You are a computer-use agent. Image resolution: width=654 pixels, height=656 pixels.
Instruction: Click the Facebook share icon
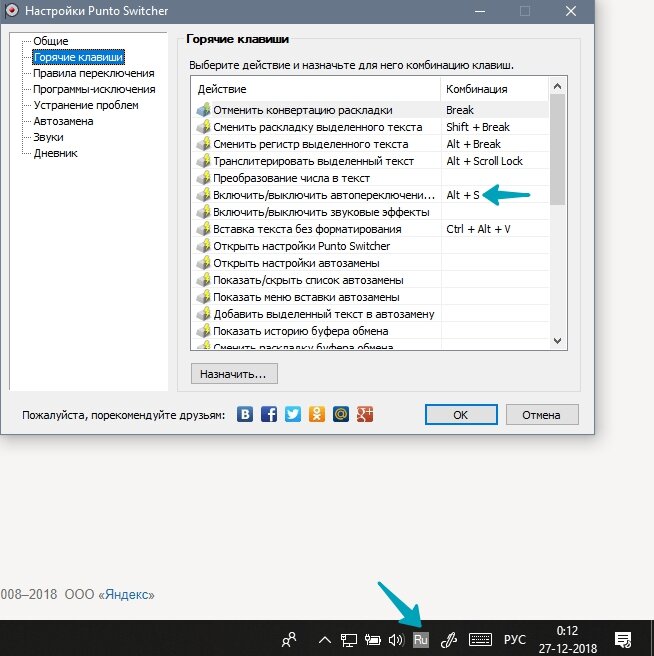coord(269,415)
